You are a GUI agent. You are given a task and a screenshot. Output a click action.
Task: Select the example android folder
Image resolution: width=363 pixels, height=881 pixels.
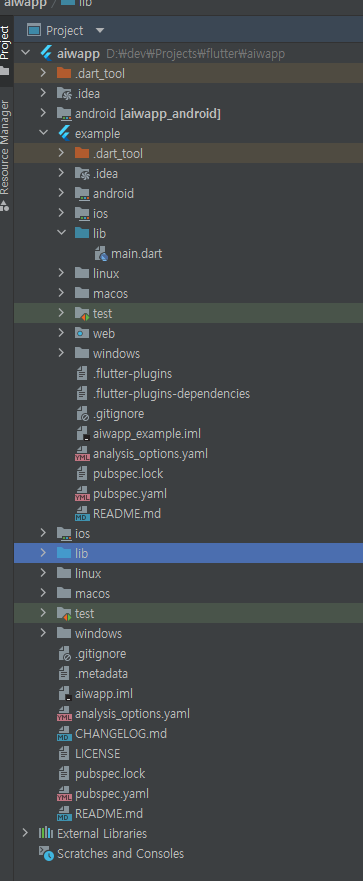[x=114, y=193]
